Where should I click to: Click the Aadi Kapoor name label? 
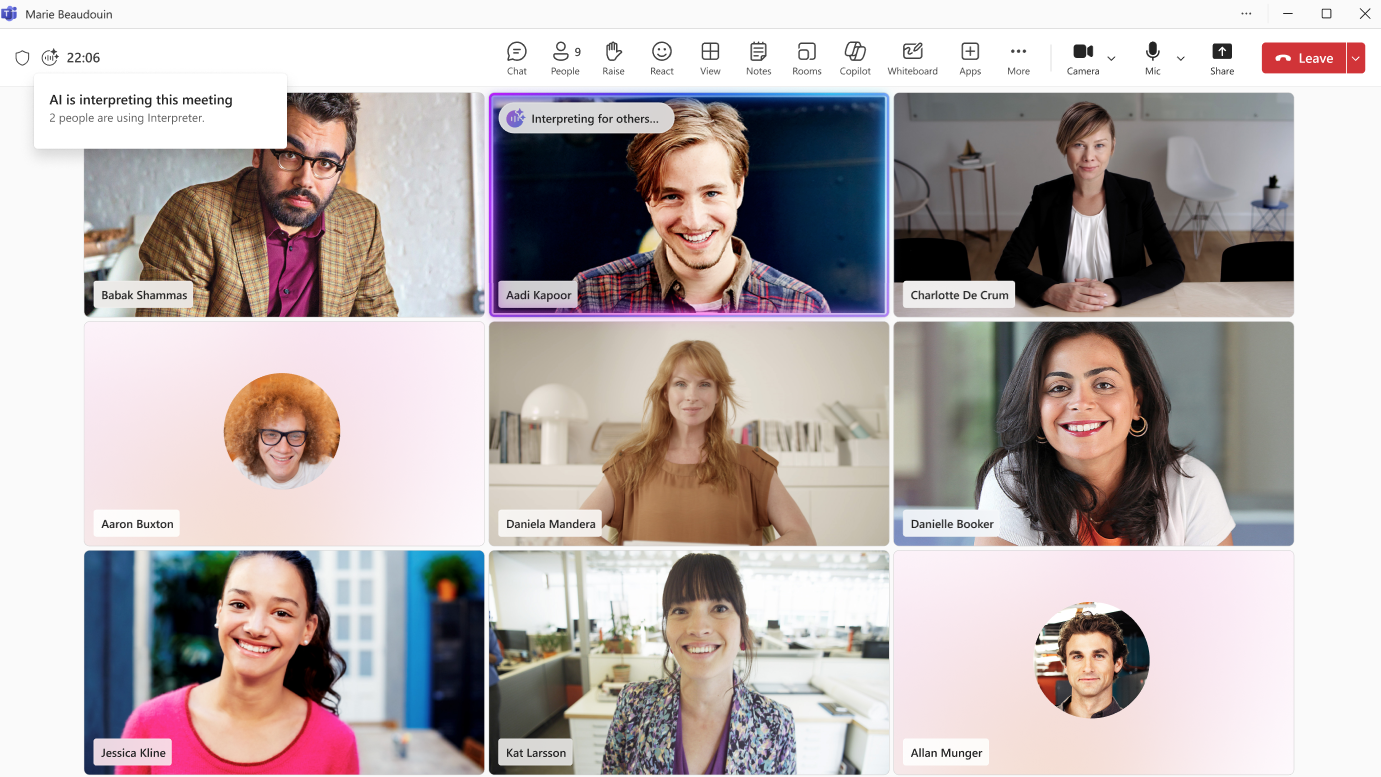coord(539,295)
